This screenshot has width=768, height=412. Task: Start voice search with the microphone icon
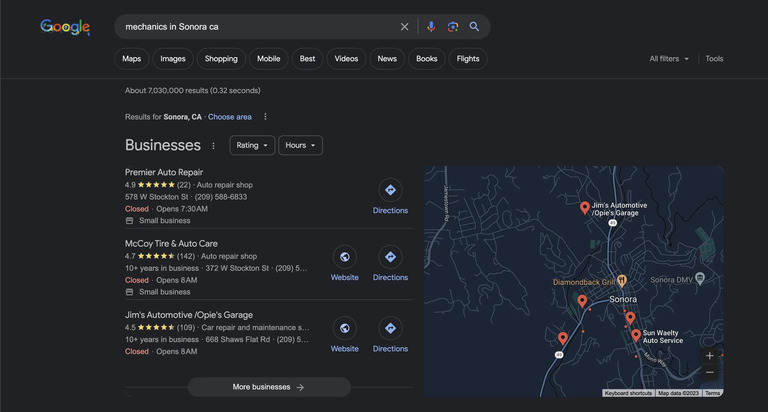tap(431, 27)
